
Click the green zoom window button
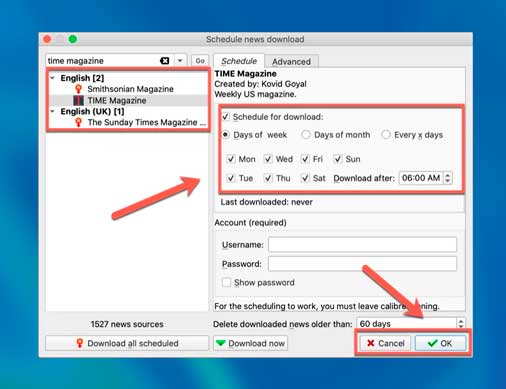[73, 39]
